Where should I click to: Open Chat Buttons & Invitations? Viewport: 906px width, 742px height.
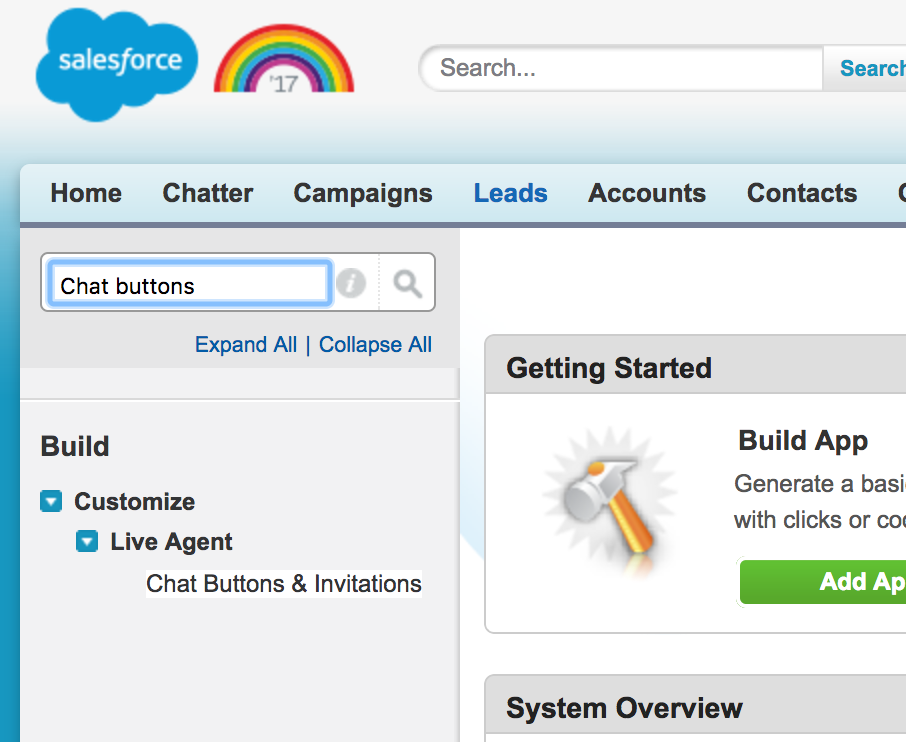pyautogui.click(x=283, y=584)
